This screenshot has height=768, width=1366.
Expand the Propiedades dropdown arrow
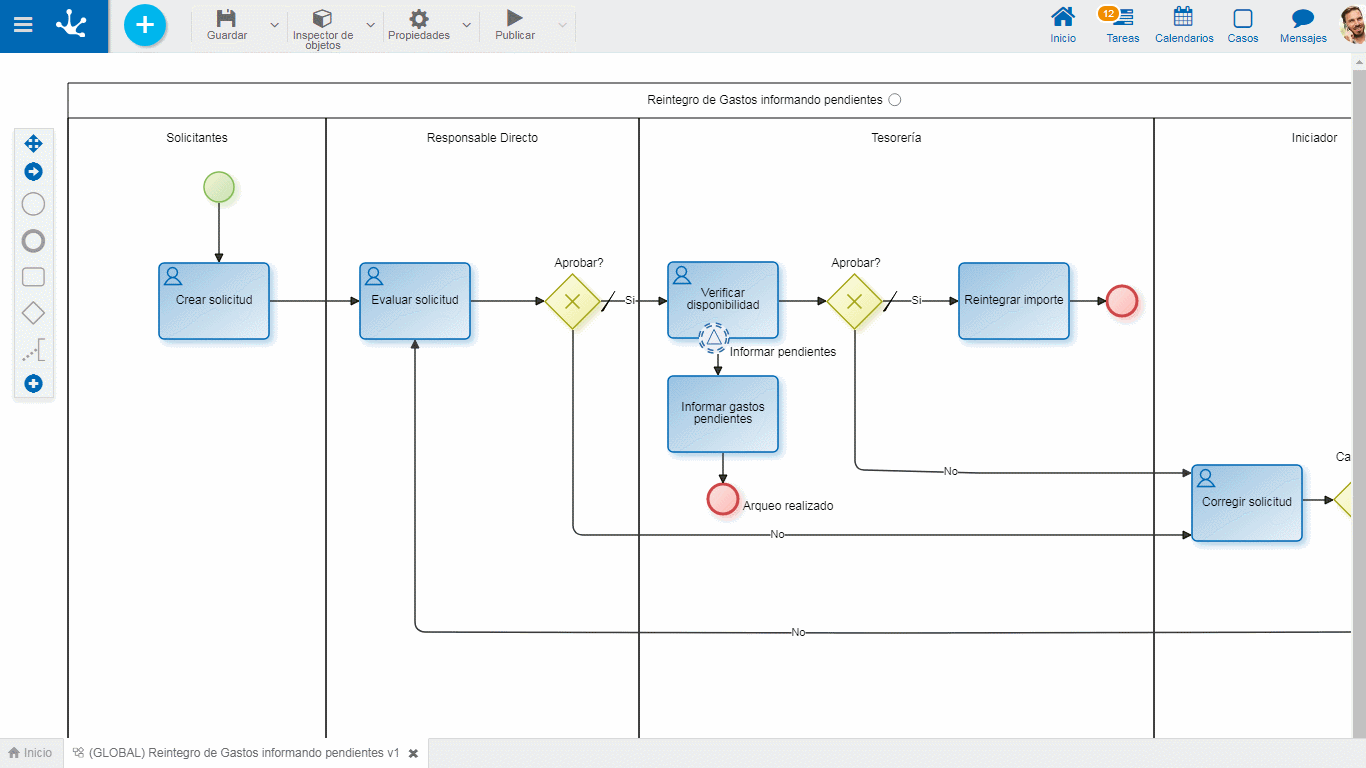[466, 25]
